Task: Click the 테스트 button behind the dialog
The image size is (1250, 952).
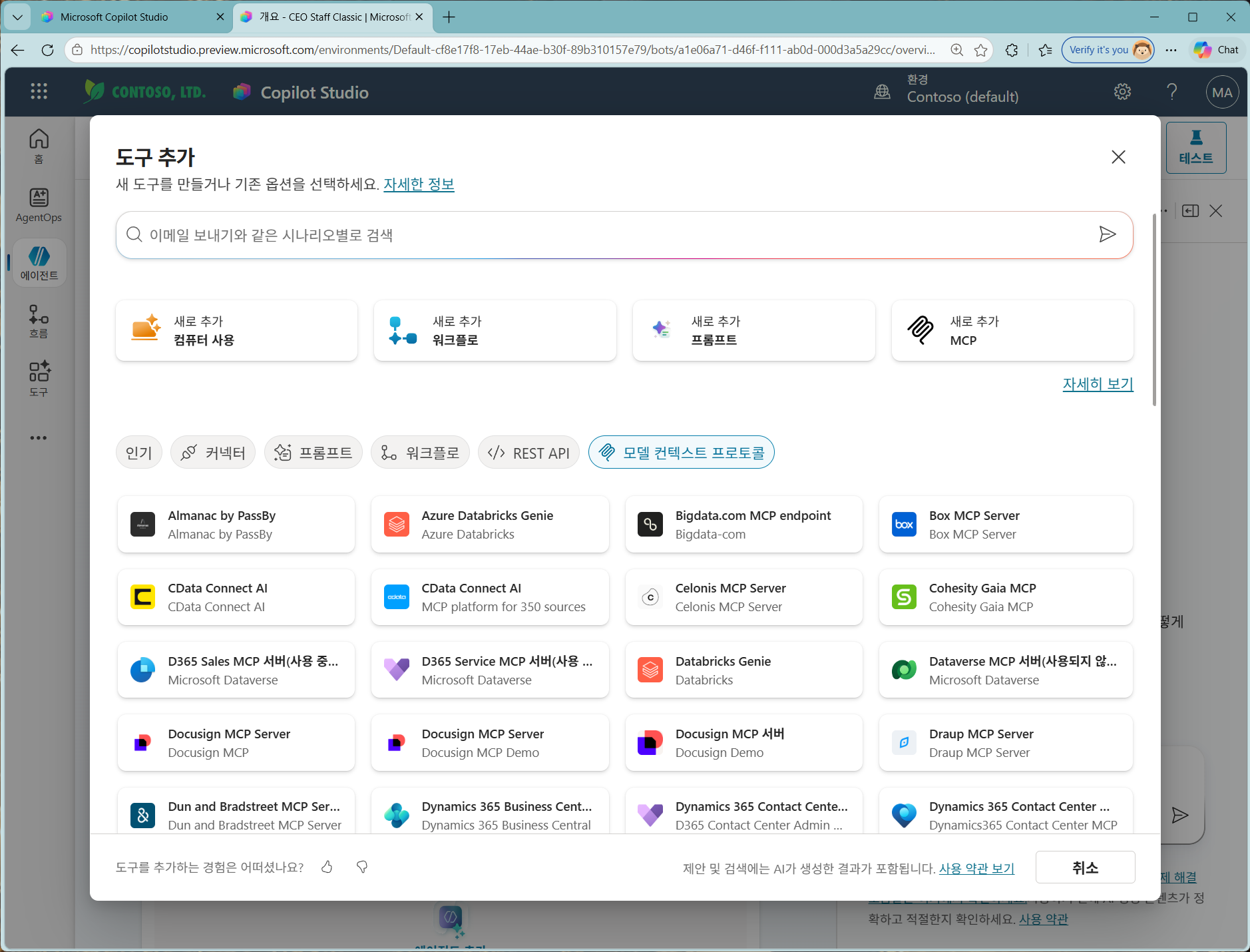Action: click(x=1196, y=148)
